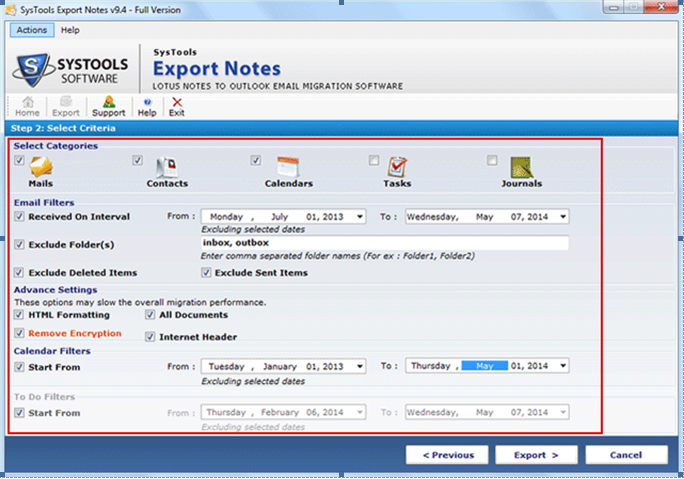Open the Actions menu

click(x=31, y=30)
